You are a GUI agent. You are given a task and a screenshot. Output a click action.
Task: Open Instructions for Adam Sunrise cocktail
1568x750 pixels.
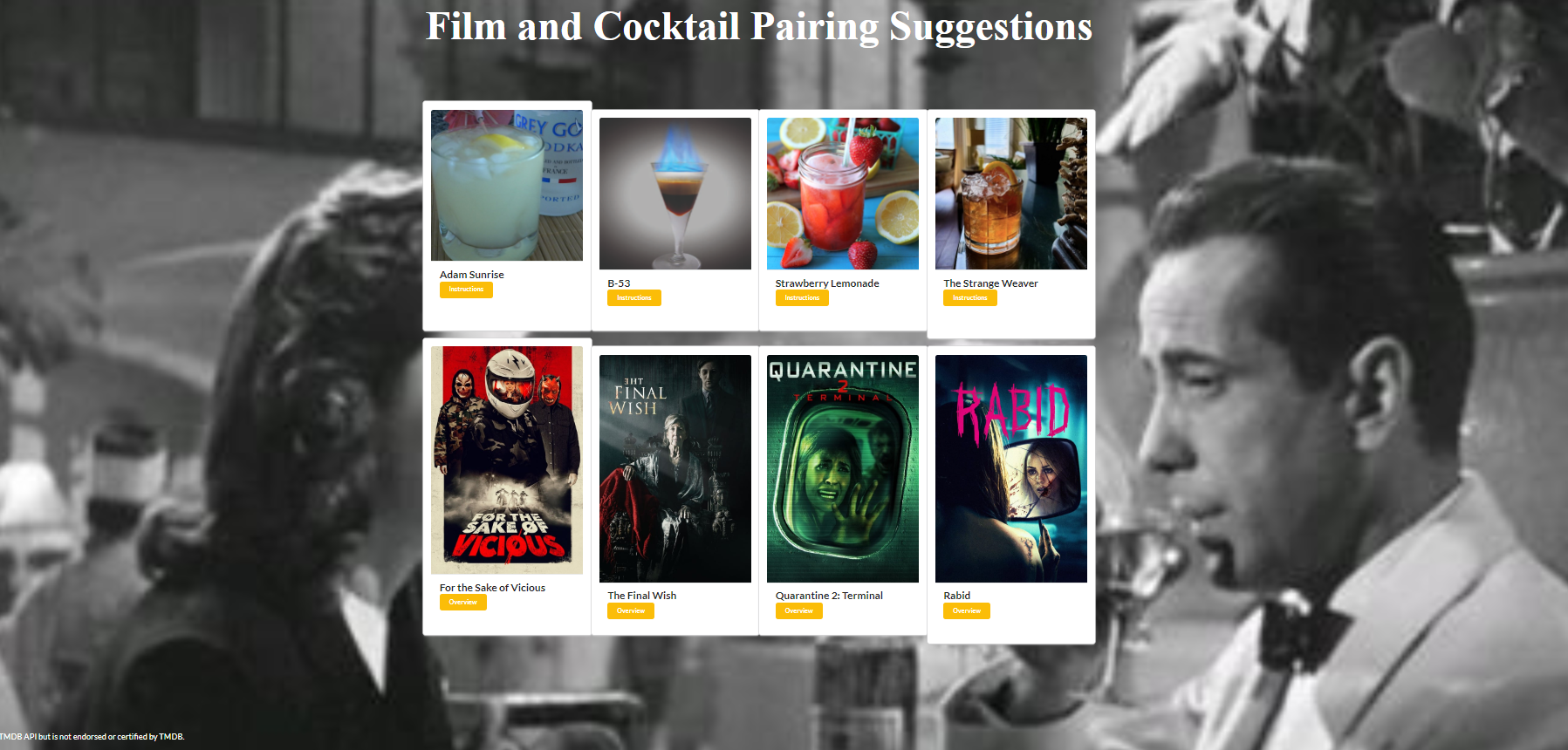[x=466, y=290]
